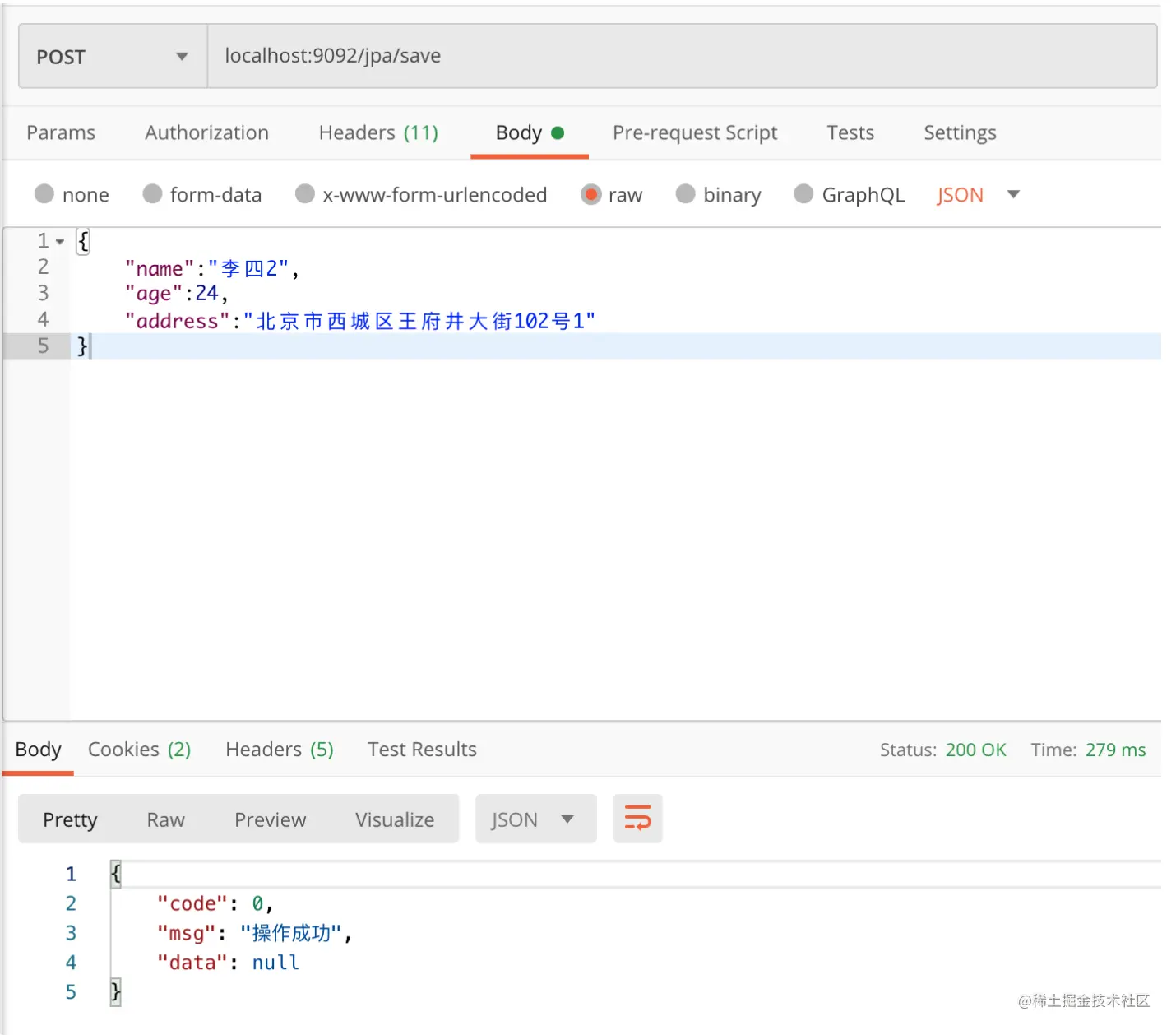Click the "code" key in response

(192, 903)
